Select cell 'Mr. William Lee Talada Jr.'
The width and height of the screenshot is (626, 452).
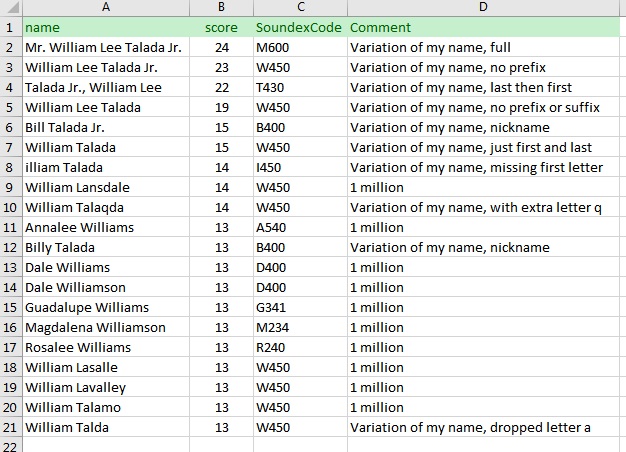(105, 48)
